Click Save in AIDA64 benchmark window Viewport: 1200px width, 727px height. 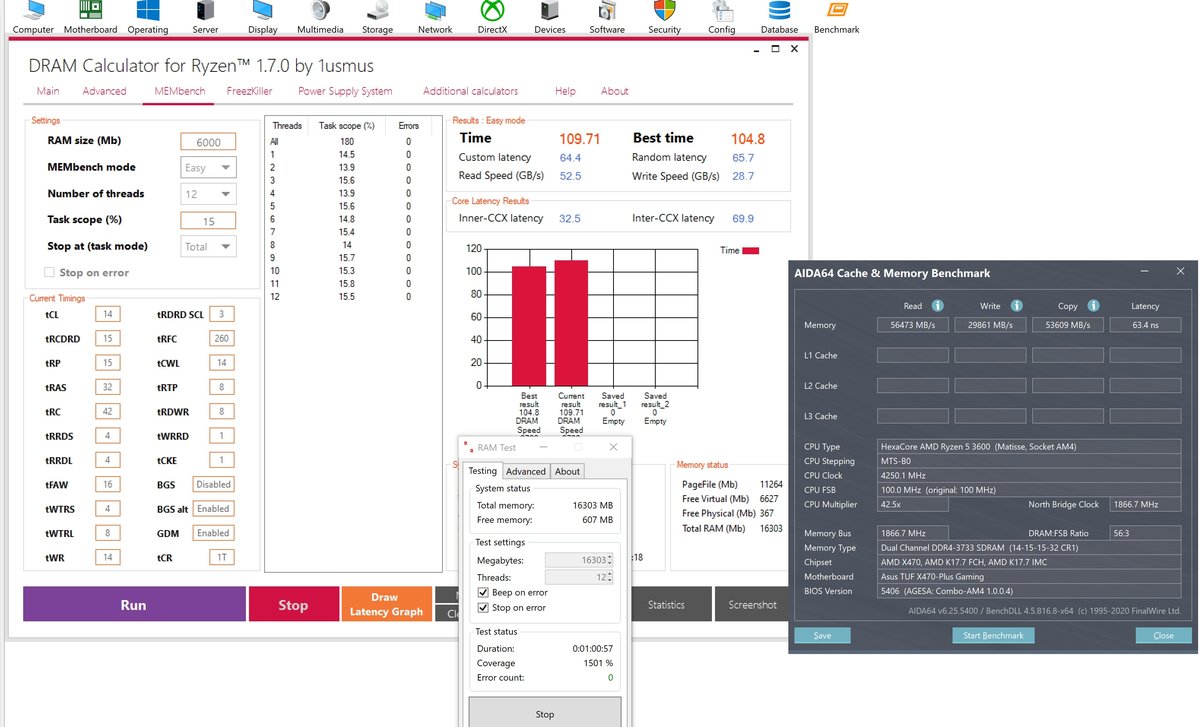tap(822, 636)
